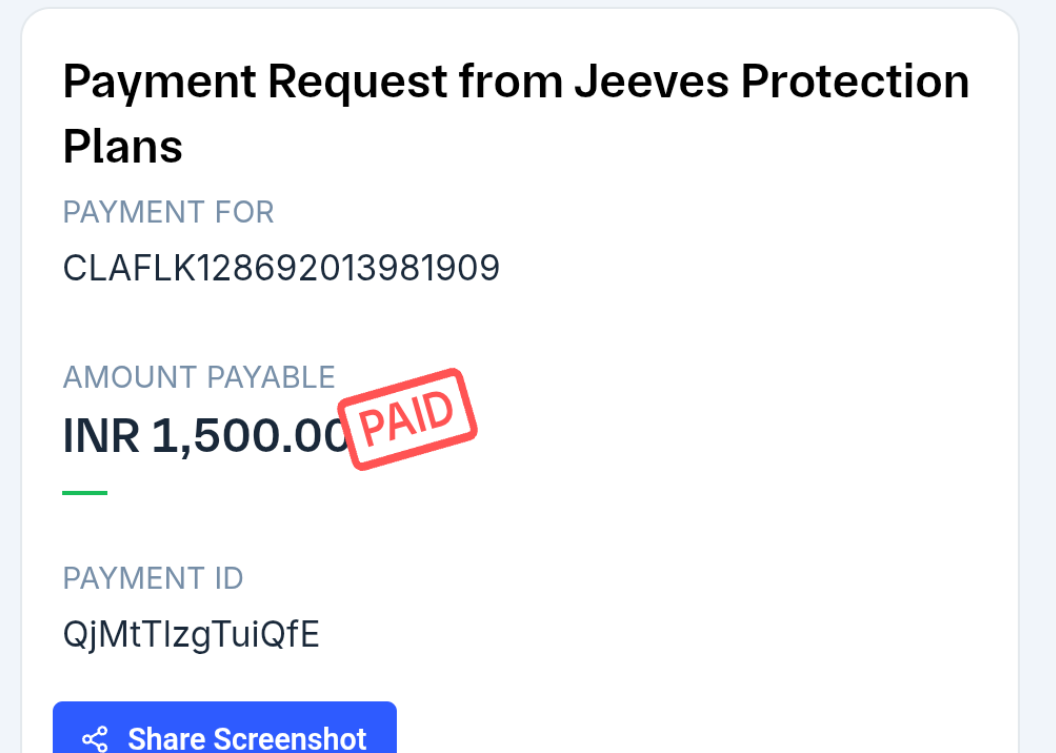Screen dimensions: 1056x753
Task: Select the payment ID QjMtTIzgTuiQfE
Action: [191, 634]
